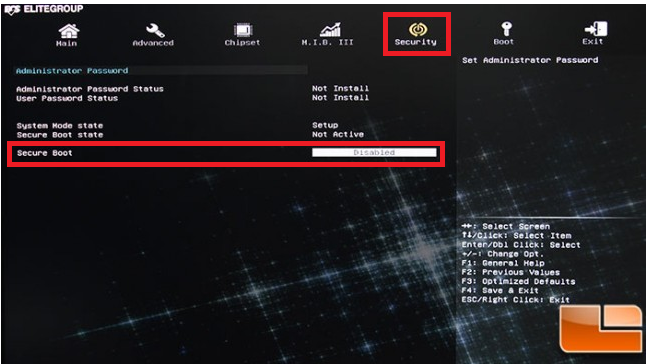
Task: Select the Secure Boot state row
Action: [190, 135]
